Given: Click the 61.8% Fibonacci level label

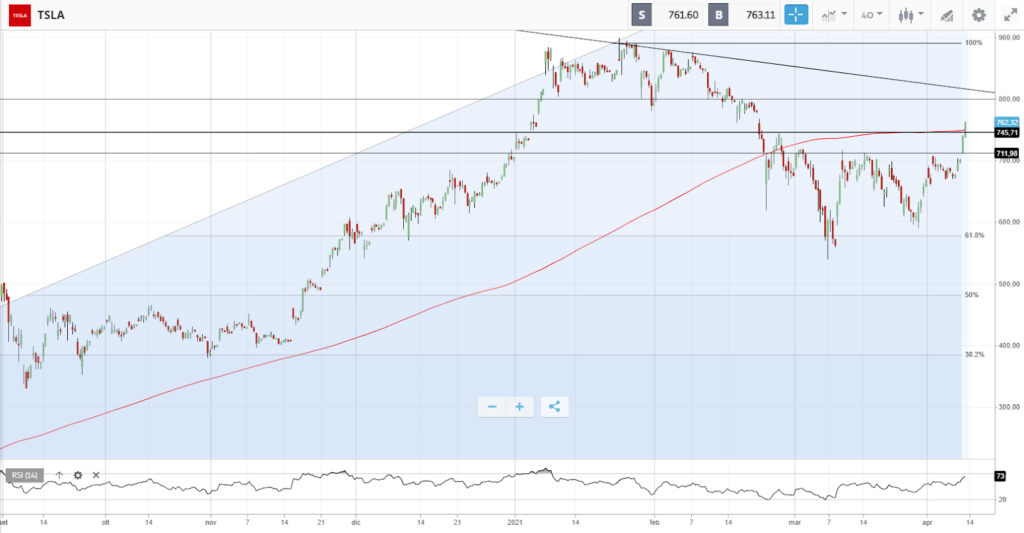Looking at the screenshot, I should point(974,235).
